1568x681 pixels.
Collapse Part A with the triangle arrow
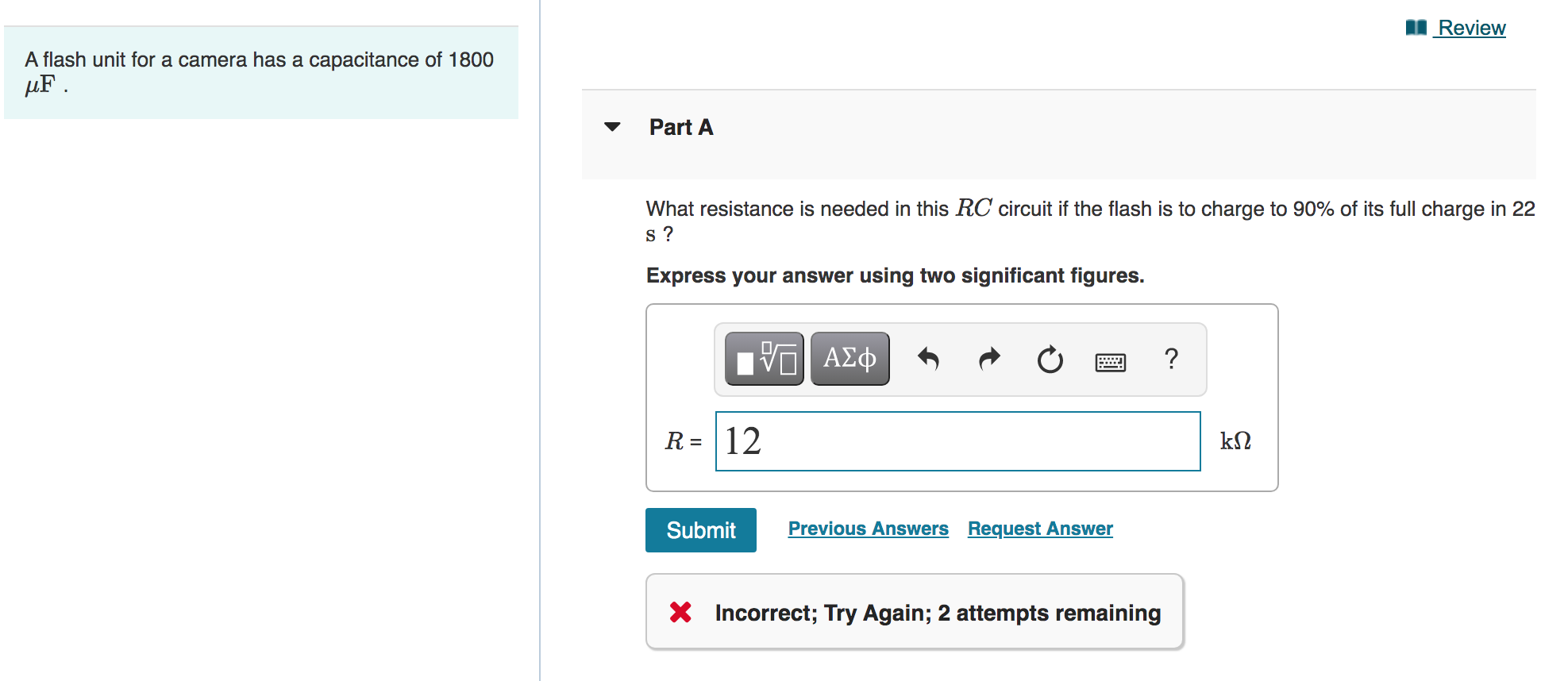[612, 127]
